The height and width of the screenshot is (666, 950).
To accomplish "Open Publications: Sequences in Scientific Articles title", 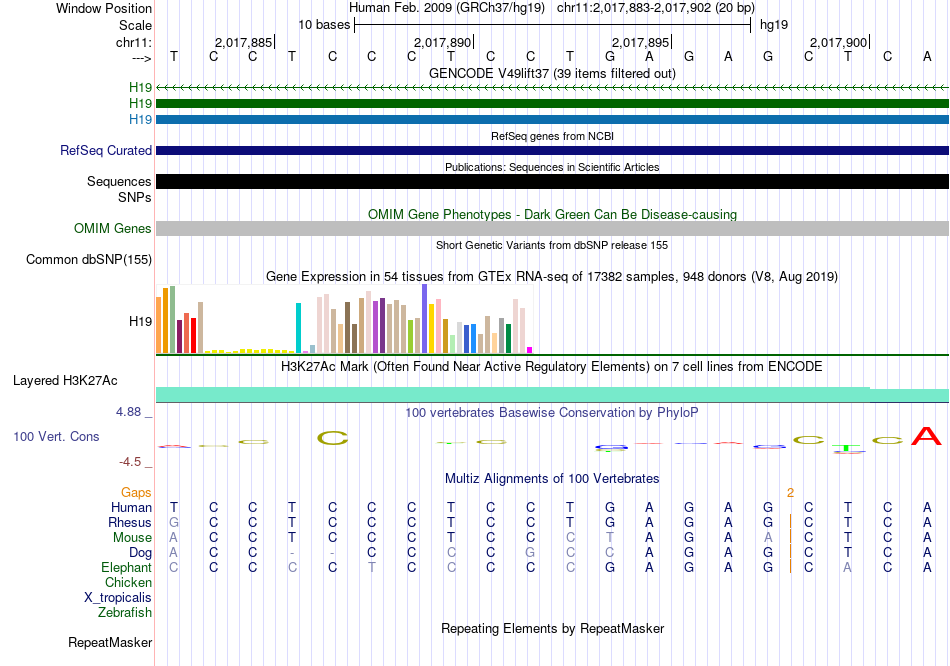I will point(552,167).
